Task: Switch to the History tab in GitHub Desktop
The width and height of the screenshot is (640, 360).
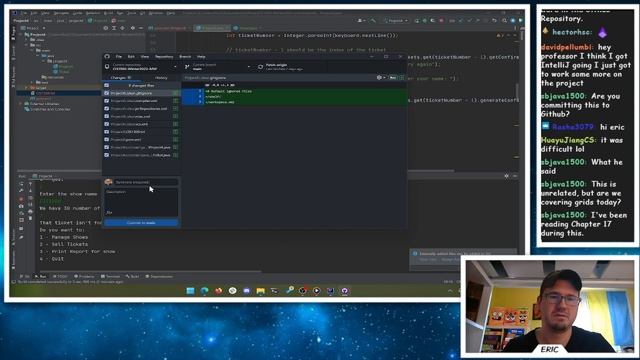Action: click(161, 78)
